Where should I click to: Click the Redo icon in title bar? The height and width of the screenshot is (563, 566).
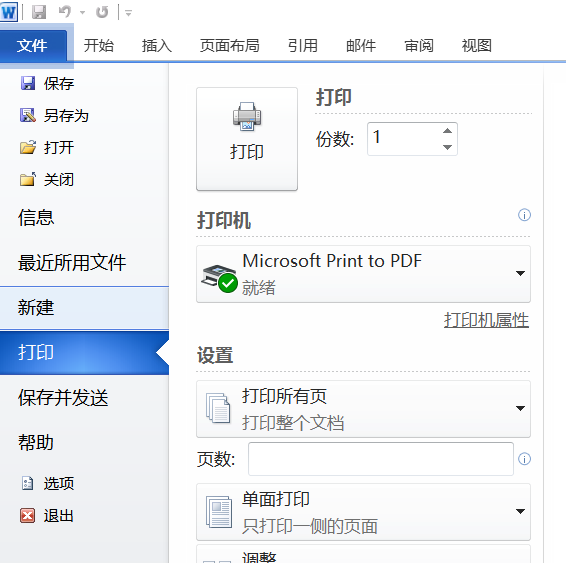[x=102, y=12]
